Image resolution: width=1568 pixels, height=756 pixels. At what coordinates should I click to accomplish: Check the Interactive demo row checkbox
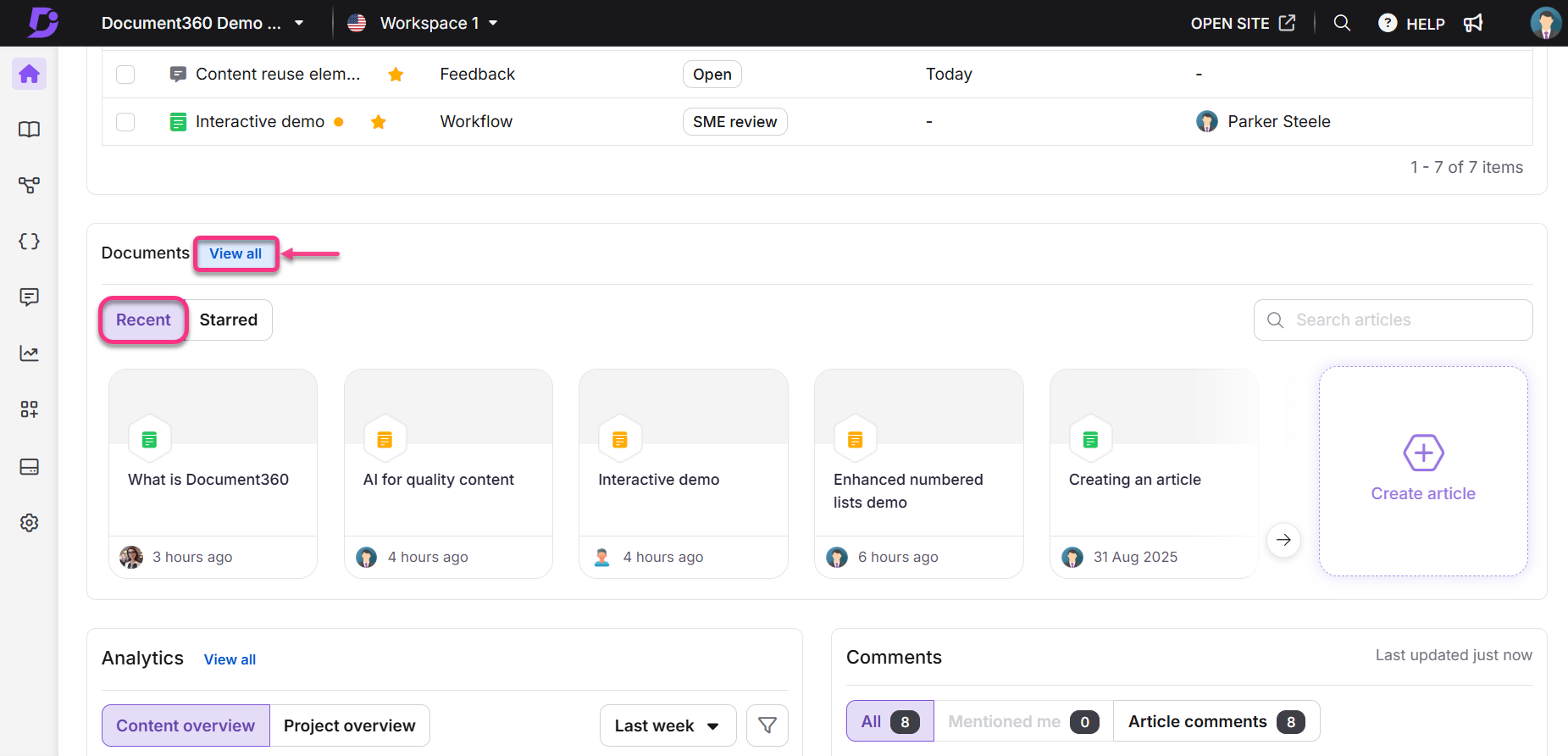125,122
